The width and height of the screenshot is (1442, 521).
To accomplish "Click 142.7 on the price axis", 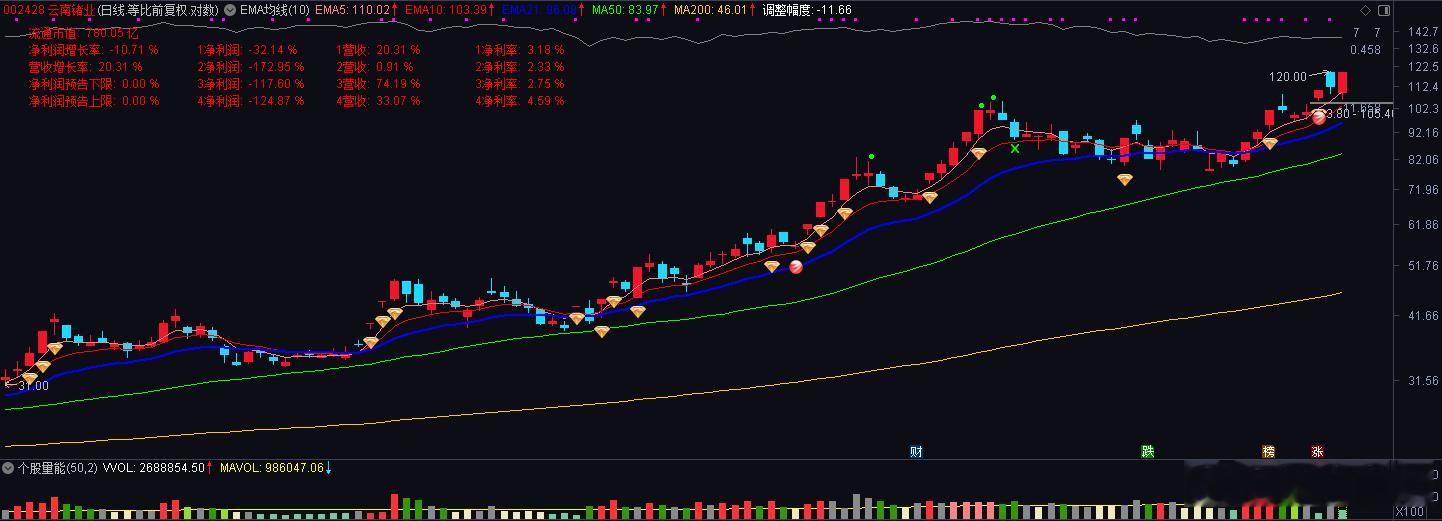I will [x=1421, y=33].
